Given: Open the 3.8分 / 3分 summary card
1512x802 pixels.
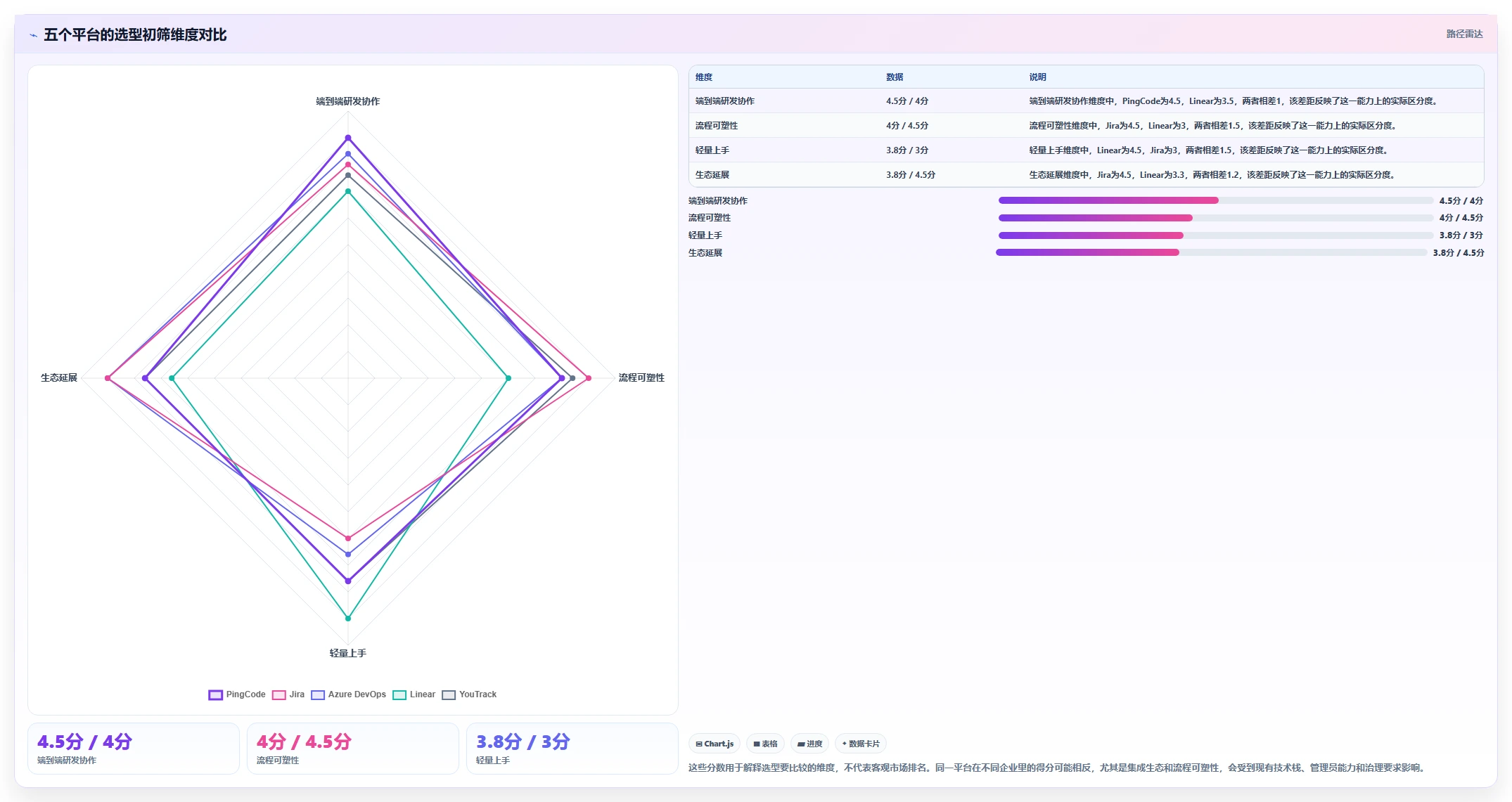Looking at the screenshot, I should tap(572, 749).
